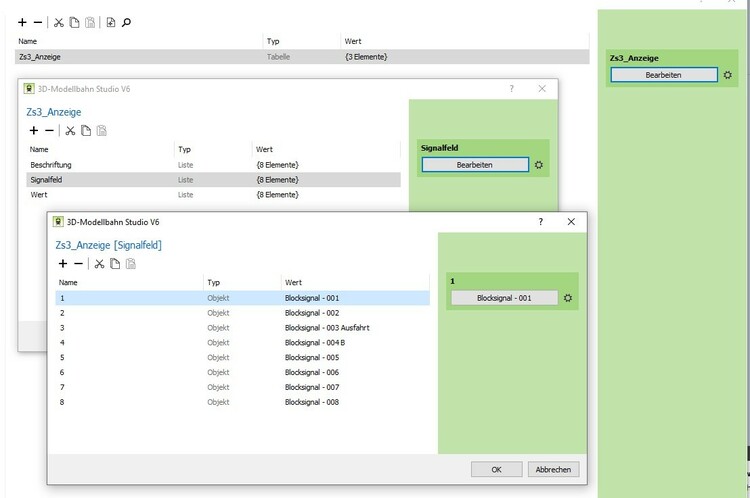
Task: Select the Blocksignal - 007 row
Action: [x=243, y=387]
